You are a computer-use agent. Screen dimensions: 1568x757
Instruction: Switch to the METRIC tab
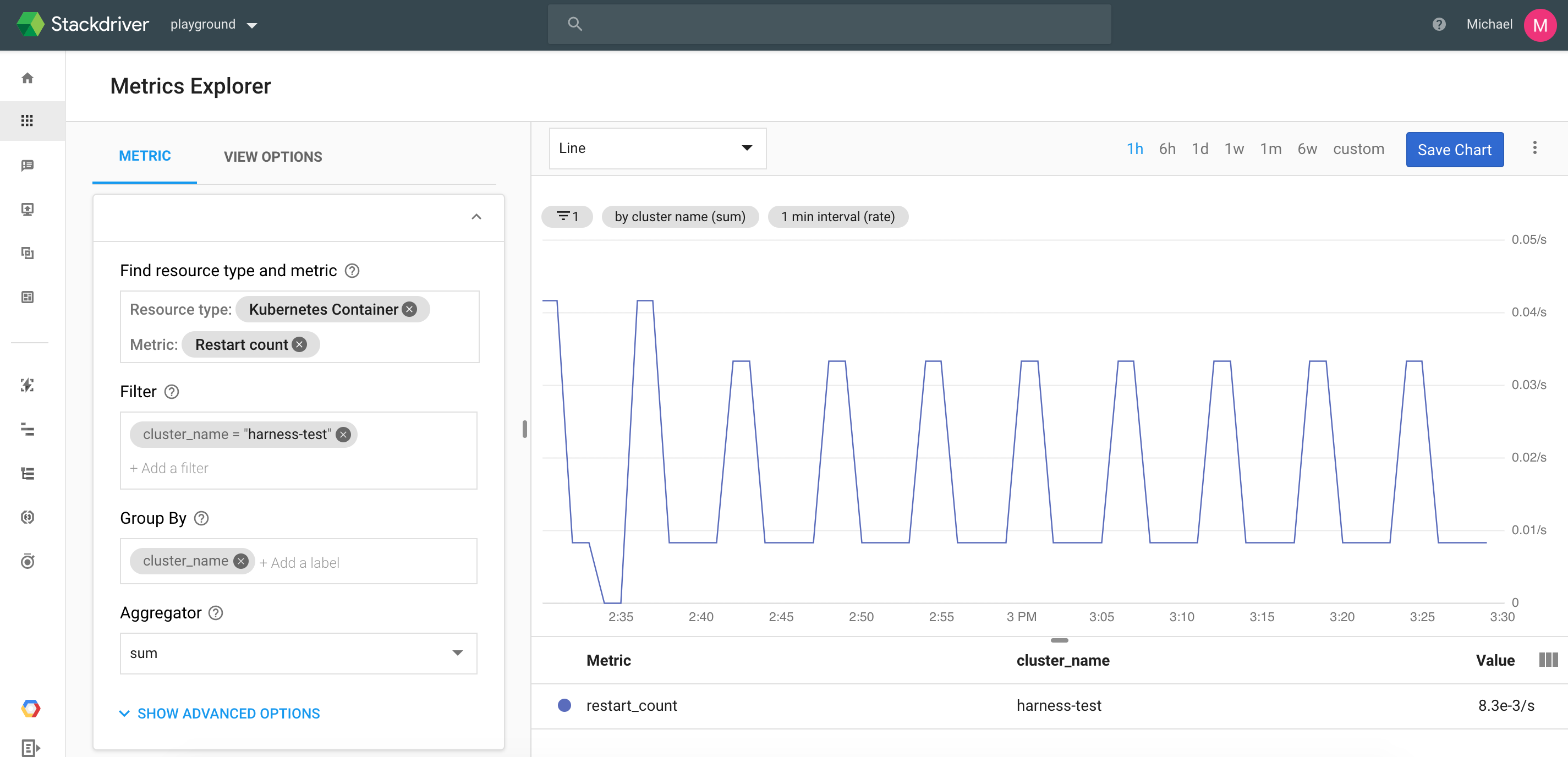pyautogui.click(x=145, y=156)
